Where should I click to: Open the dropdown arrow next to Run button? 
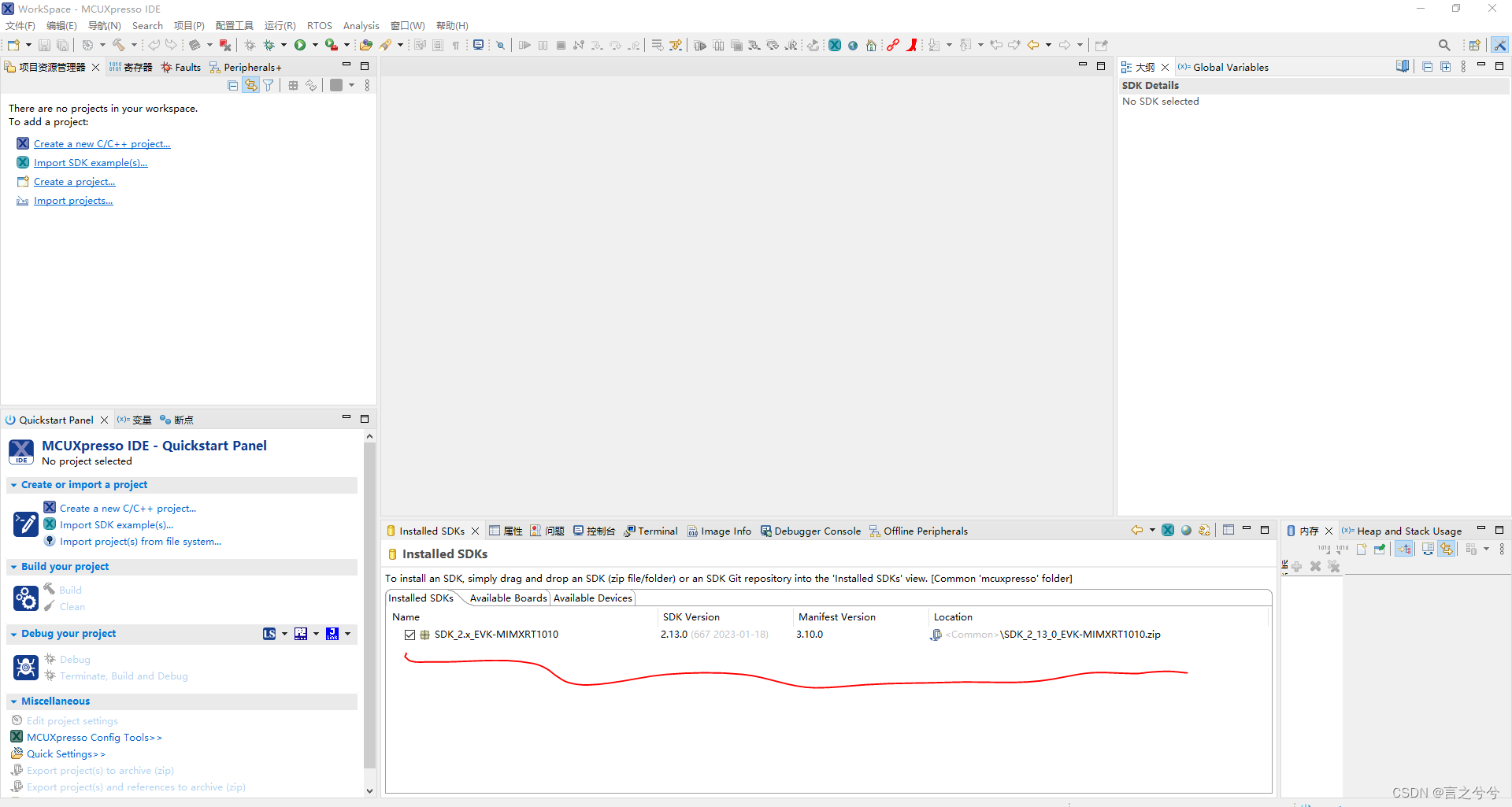coord(315,45)
